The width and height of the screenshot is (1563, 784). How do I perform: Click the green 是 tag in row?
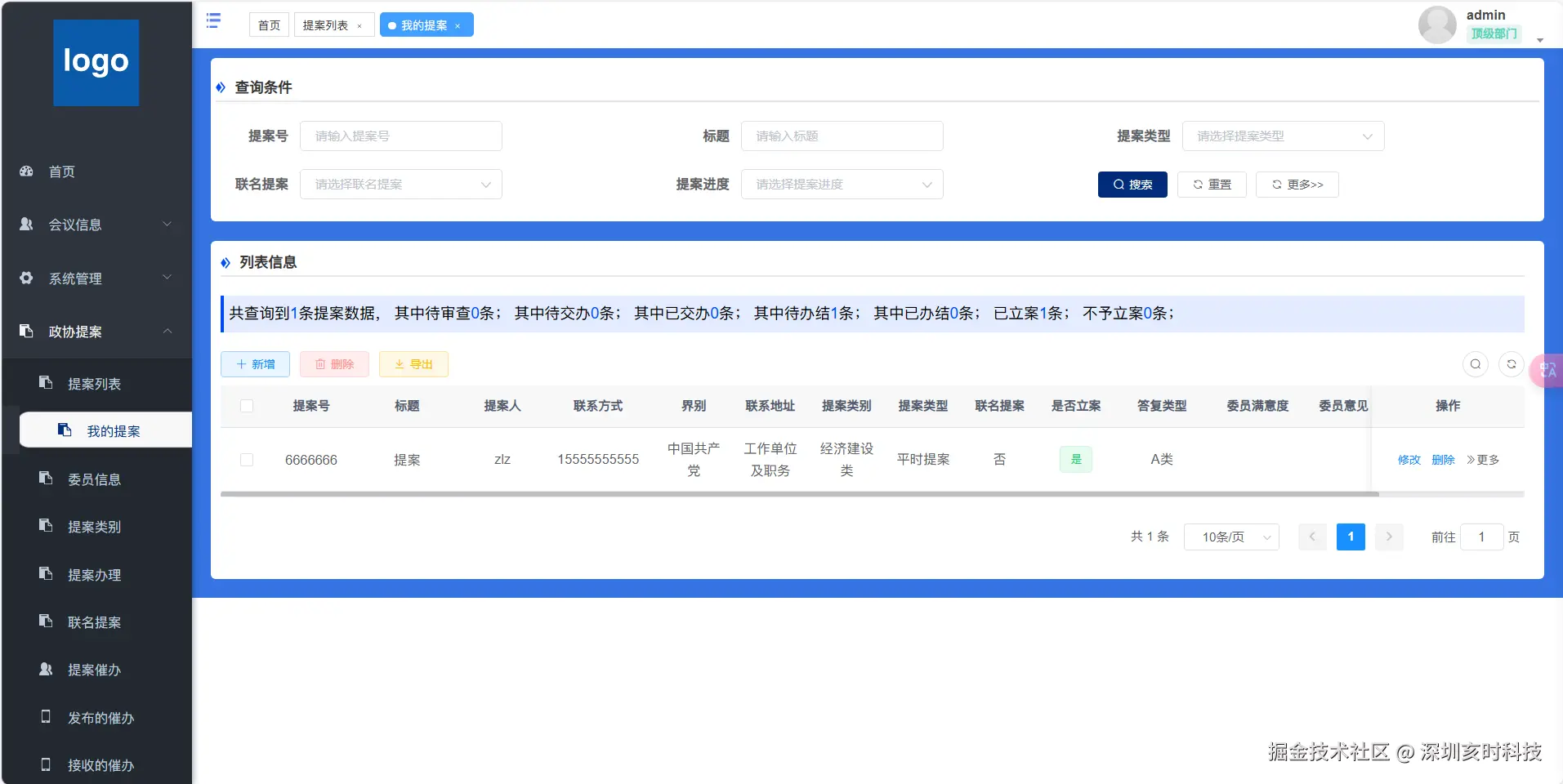[x=1076, y=460]
